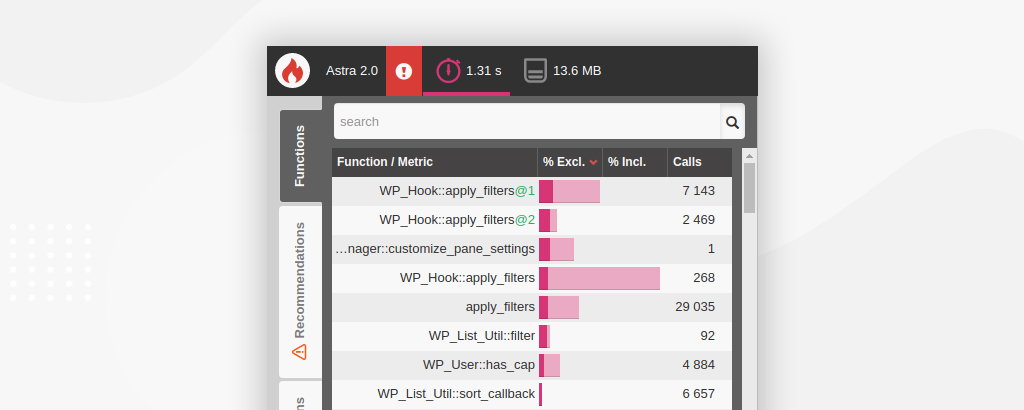Click the Recommendations warning triangle icon
The image size is (1024, 410).
coord(299,352)
